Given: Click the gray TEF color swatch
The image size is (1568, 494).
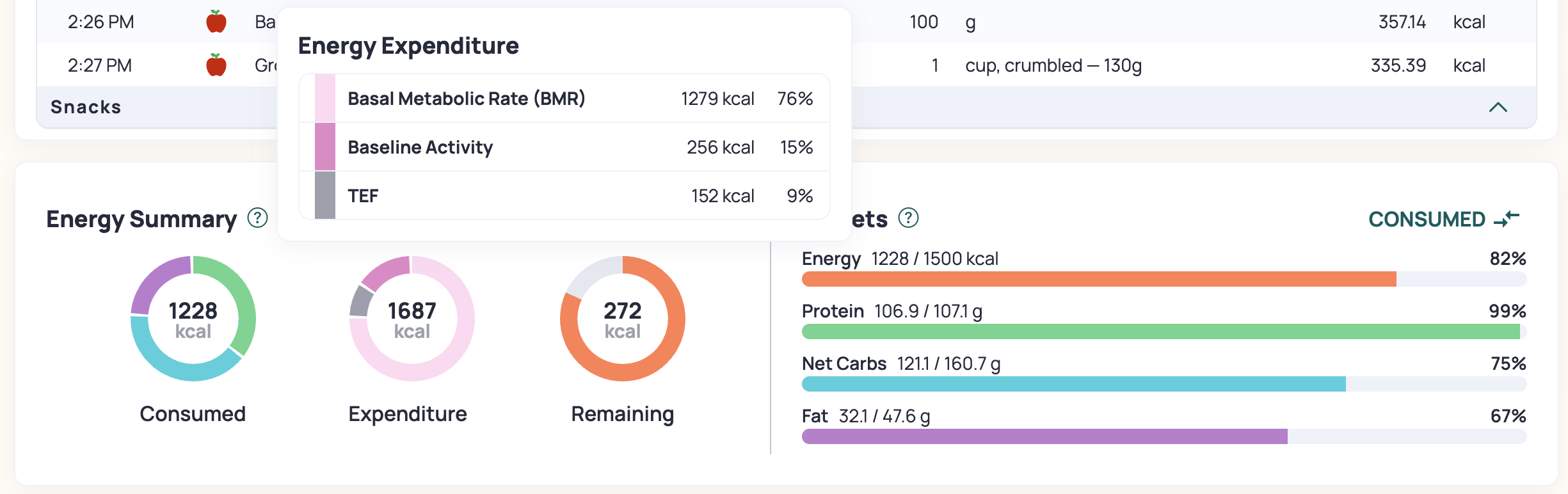Looking at the screenshot, I should [x=325, y=196].
